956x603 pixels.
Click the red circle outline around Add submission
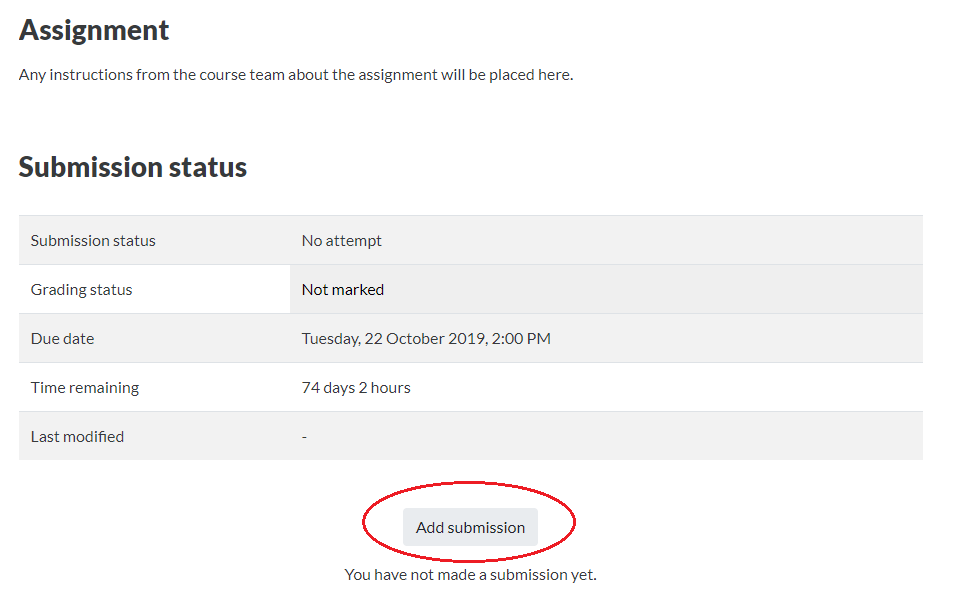point(469,522)
